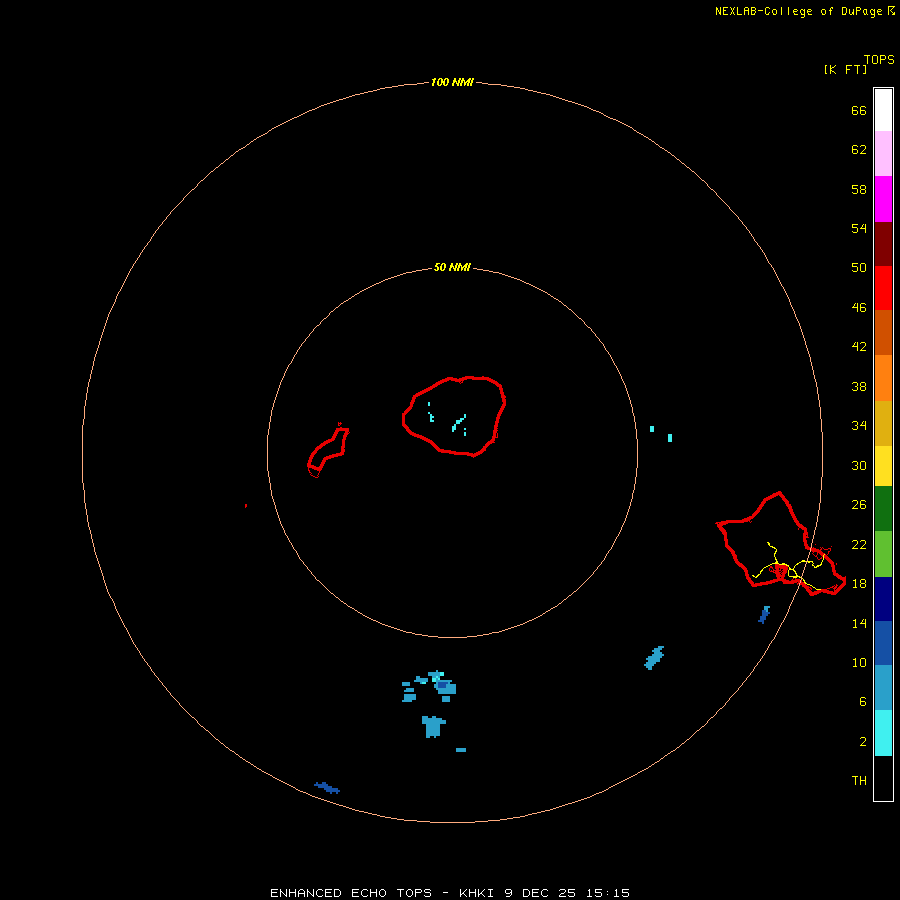The height and width of the screenshot is (900, 900).
Task: Click the legend value '10'
Action: 859,662
